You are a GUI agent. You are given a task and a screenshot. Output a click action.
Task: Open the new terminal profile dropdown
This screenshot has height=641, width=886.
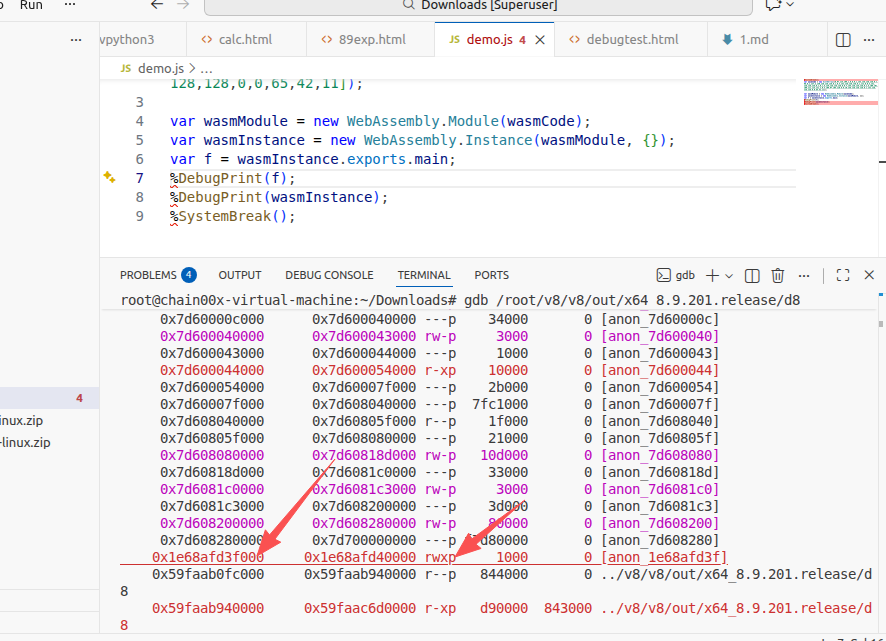pyautogui.click(x=729, y=276)
